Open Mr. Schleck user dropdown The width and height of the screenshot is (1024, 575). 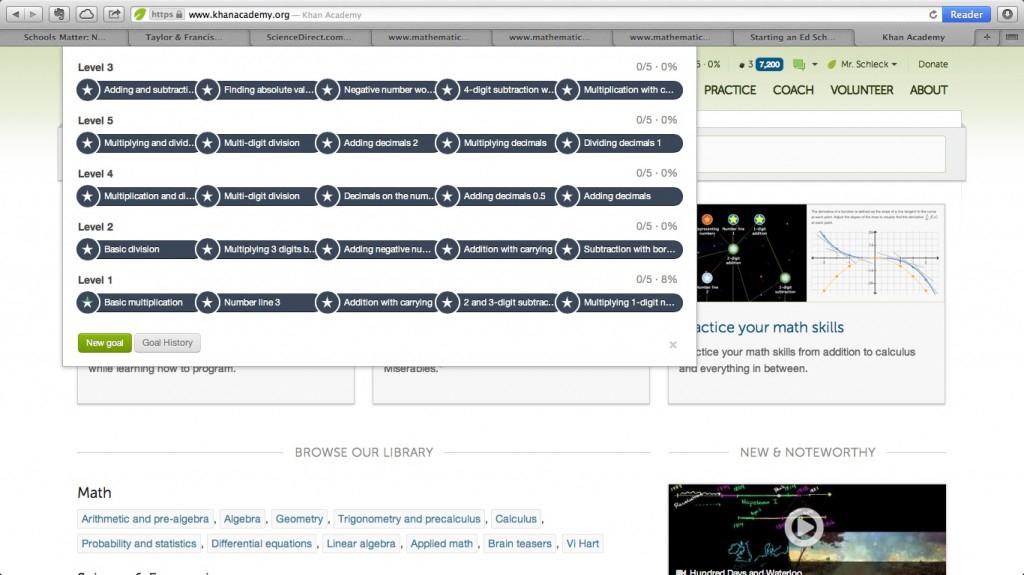tap(862, 64)
